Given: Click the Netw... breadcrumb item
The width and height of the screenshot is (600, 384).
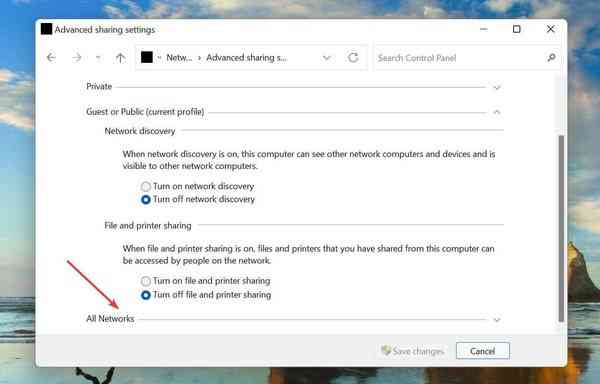Looking at the screenshot, I should coord(179,58).
